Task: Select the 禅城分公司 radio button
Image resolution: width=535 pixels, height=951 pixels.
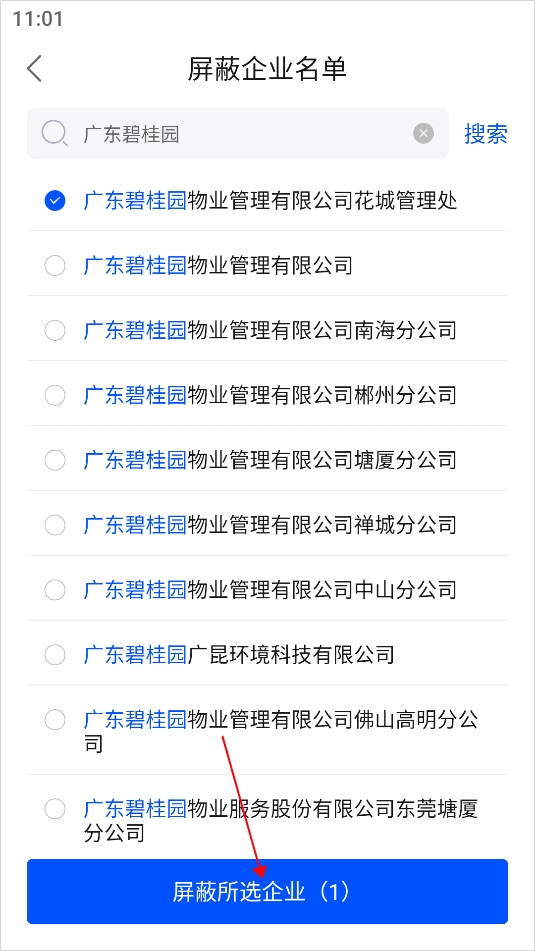Action: click(x=55, y=525)
